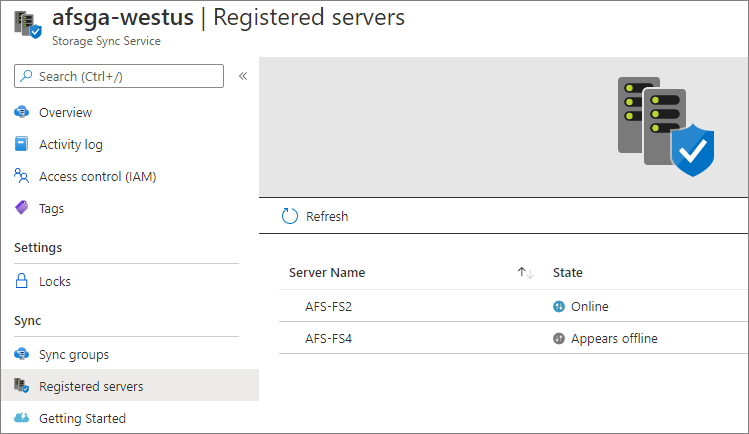The width and height of the screenshot is (749, 434).
Task: Click the purple Tags icon
Action: 22,208
